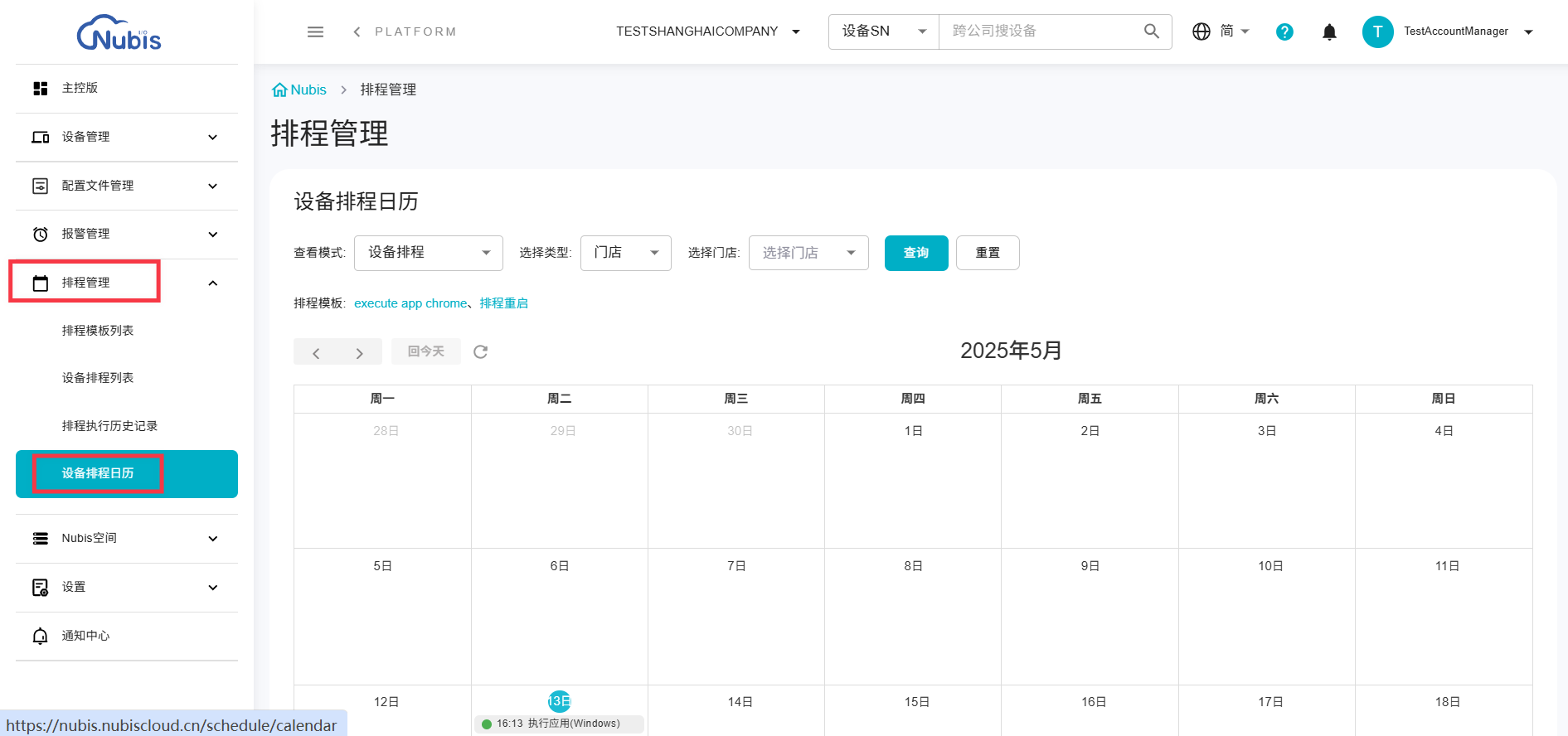
Task: Click the home icon in breadcrumb
Action: point(279,90)
